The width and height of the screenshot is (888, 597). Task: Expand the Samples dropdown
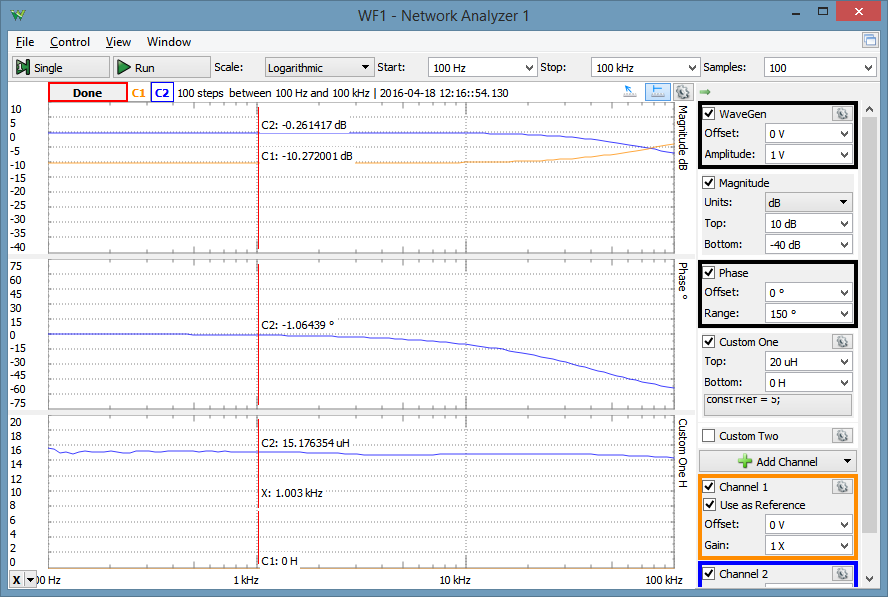(x=819, y=68)
